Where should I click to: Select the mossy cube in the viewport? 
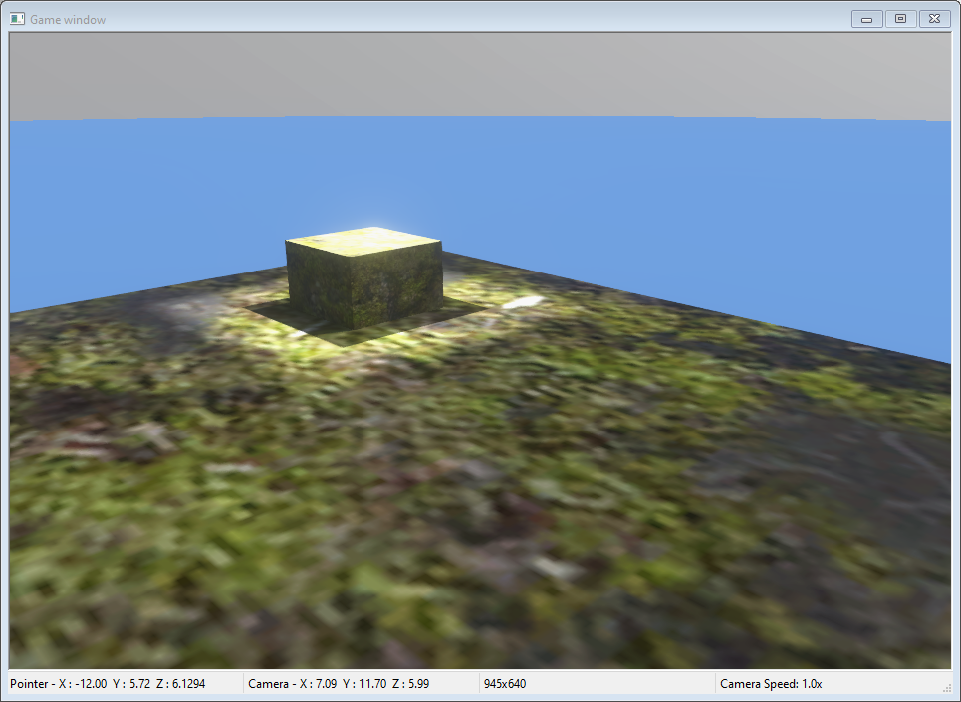[365, 277]
